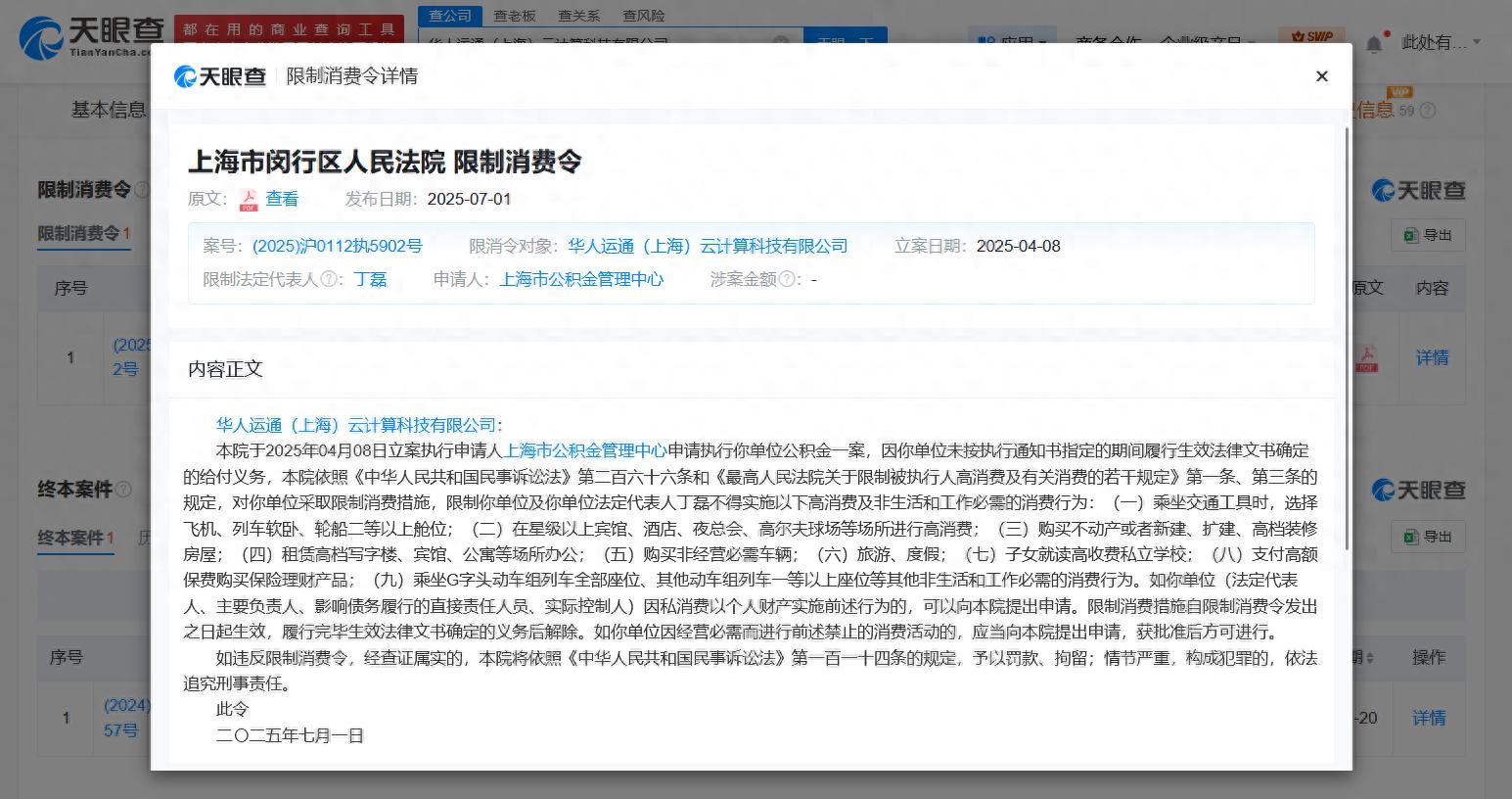Viewport: 1512px width, 799px height.
Task: Open notifications bell in header
Action: click(x=1374, y=43)
